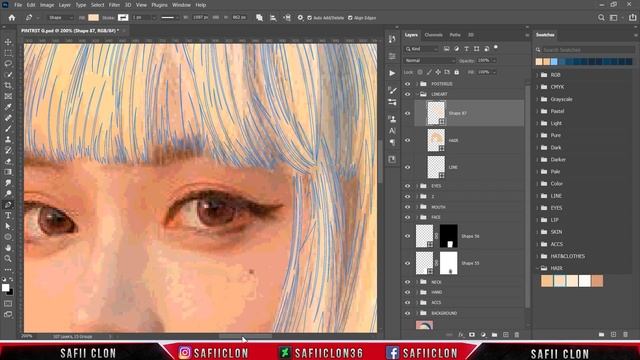The width and height of the screenshot is (640, 360).
Task: Lock layer position icon
Action: point(438,72)
